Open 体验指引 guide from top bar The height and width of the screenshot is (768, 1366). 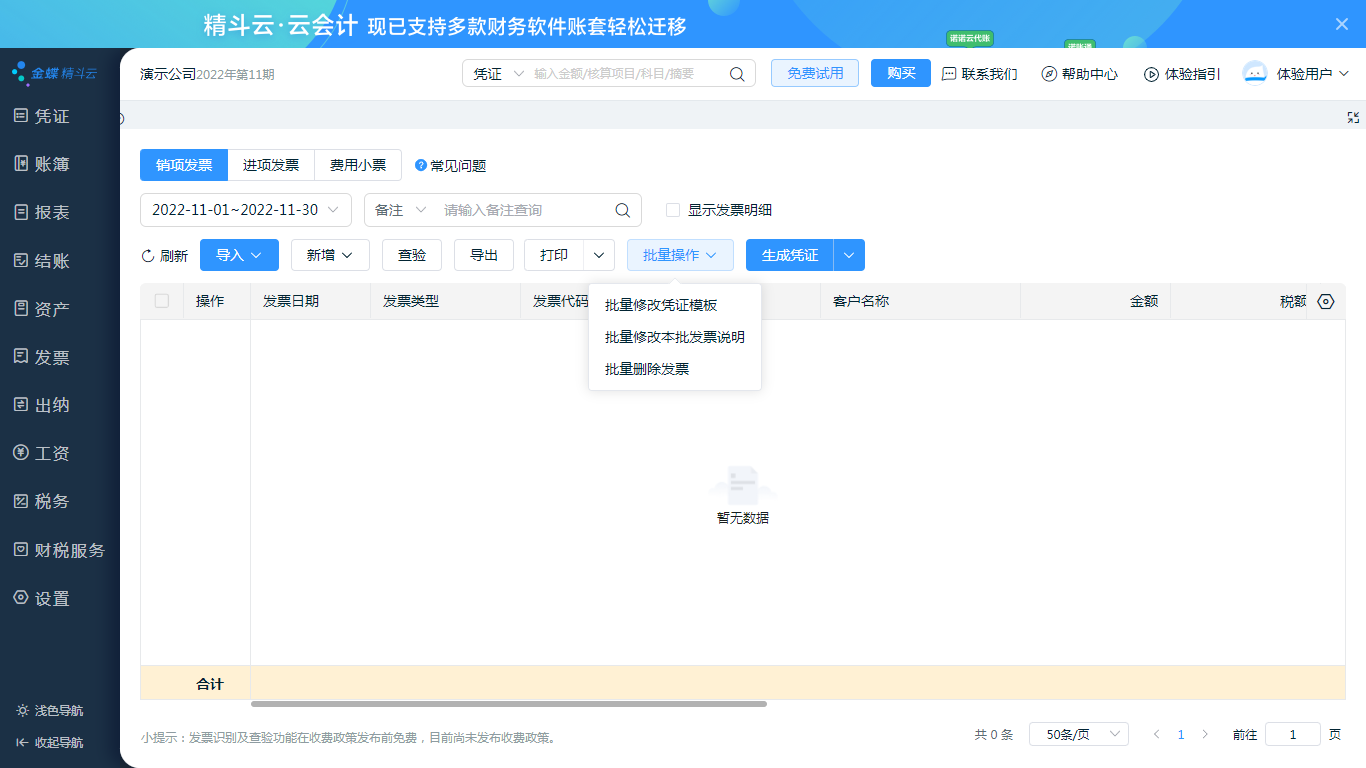click(1182, 74)
